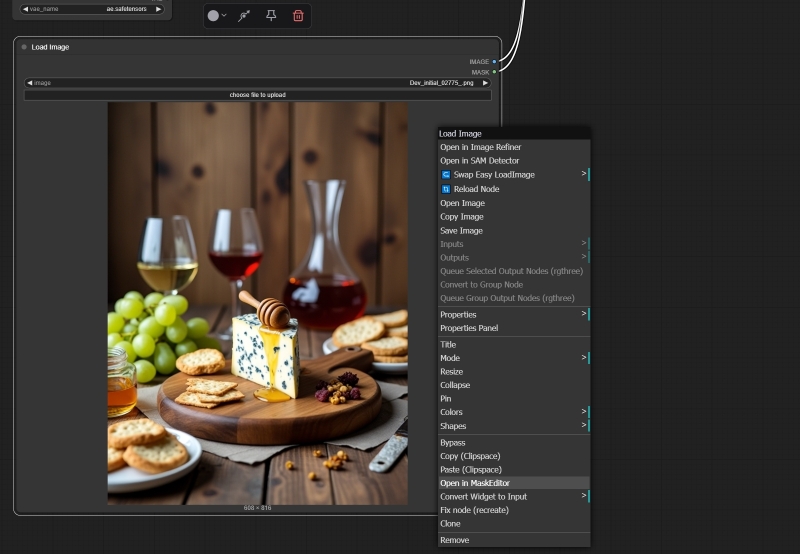Open the image filename dropdown
800x554 pixels.
(x=258, y=83)
